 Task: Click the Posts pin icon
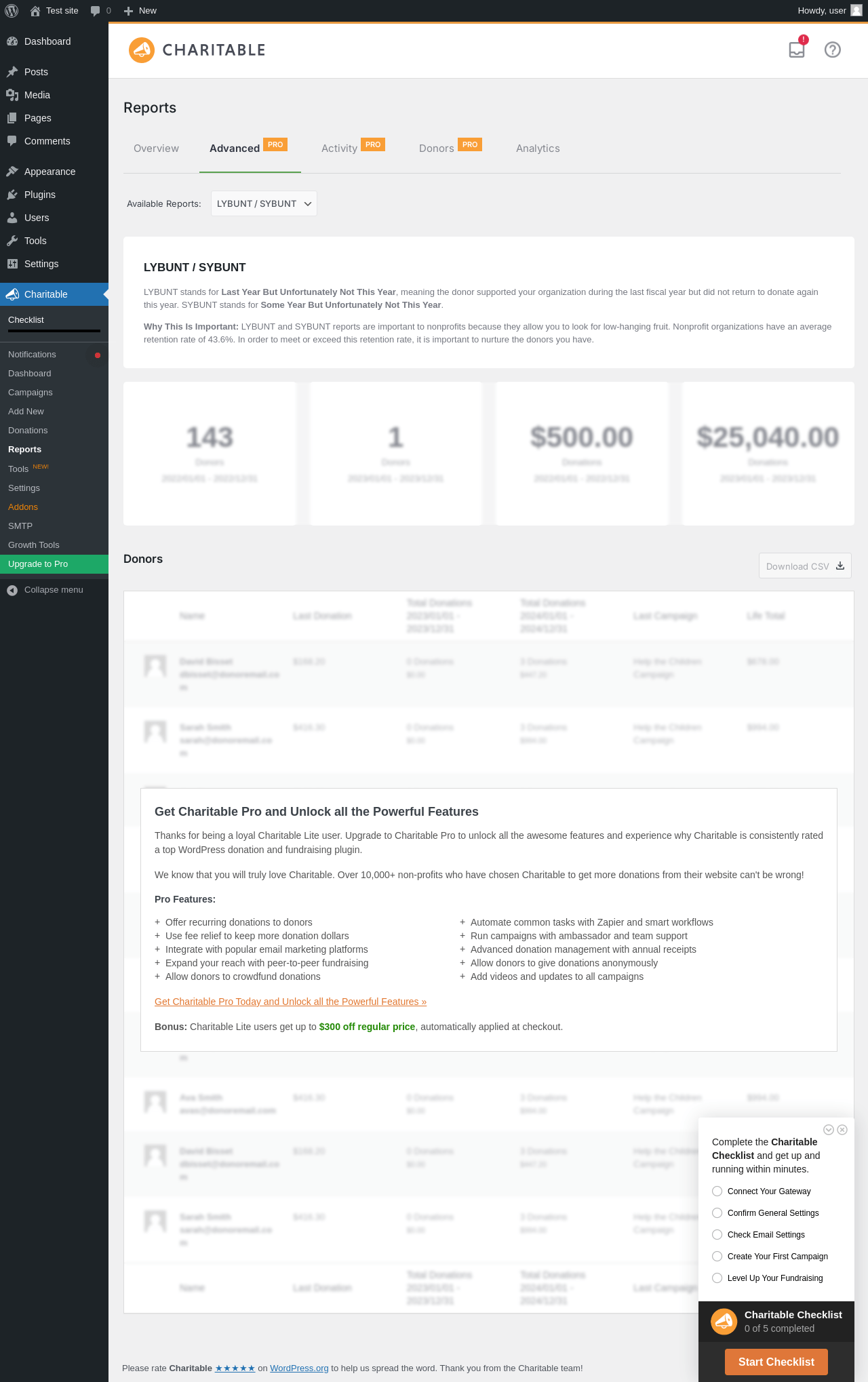click(x=12, y=72)
